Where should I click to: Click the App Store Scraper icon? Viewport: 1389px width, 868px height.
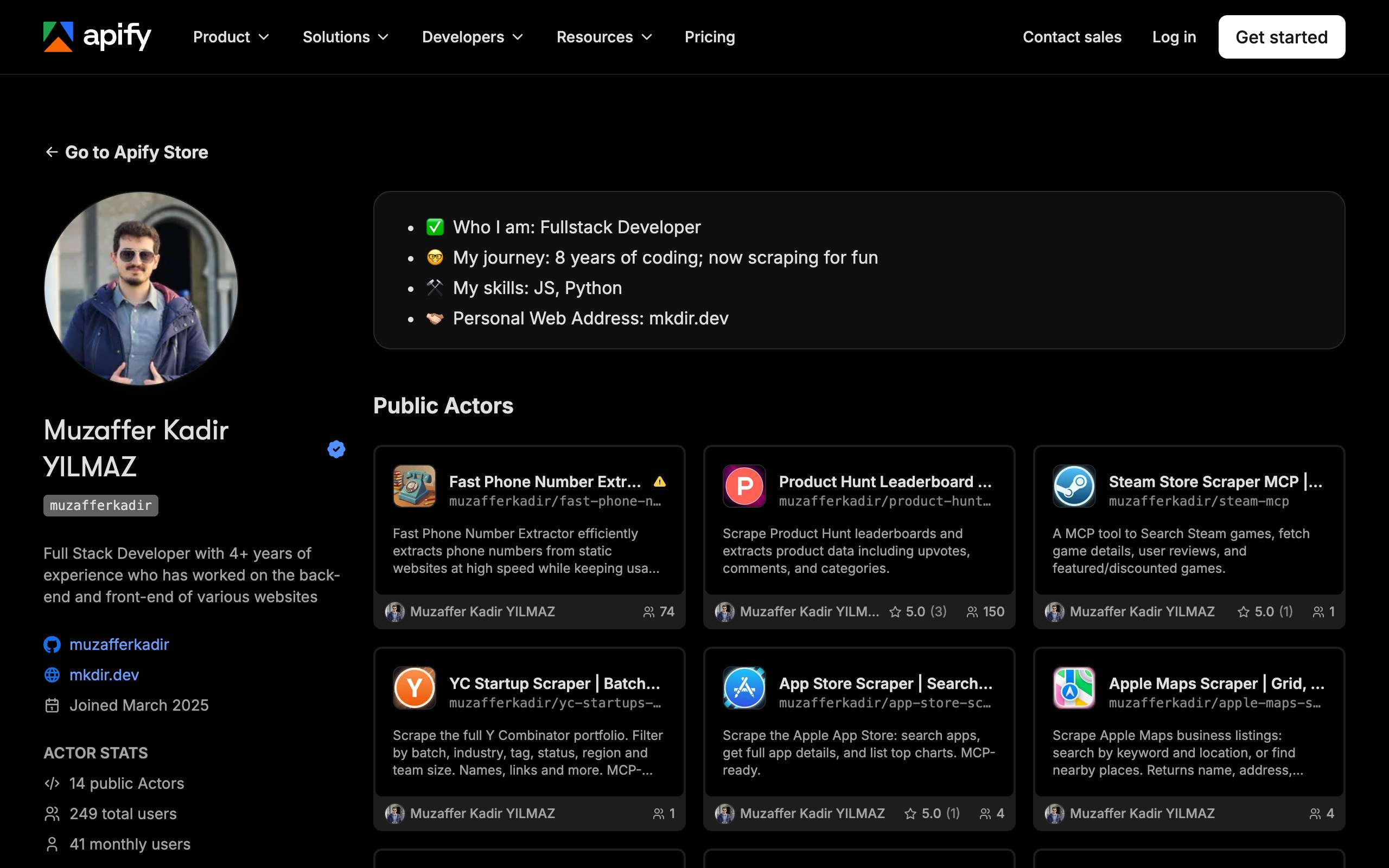click(744, 688)
